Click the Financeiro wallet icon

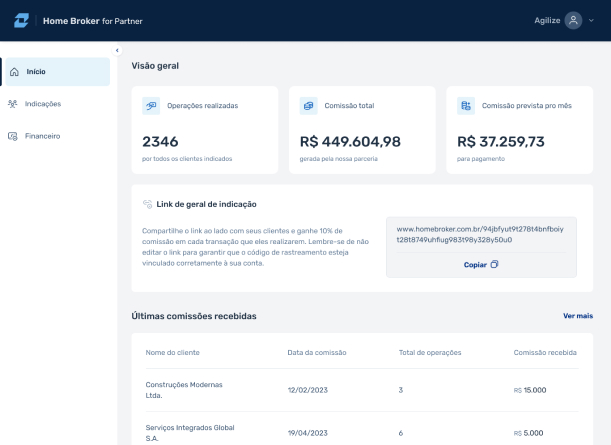pyautogui.click(x=13, y=136)
